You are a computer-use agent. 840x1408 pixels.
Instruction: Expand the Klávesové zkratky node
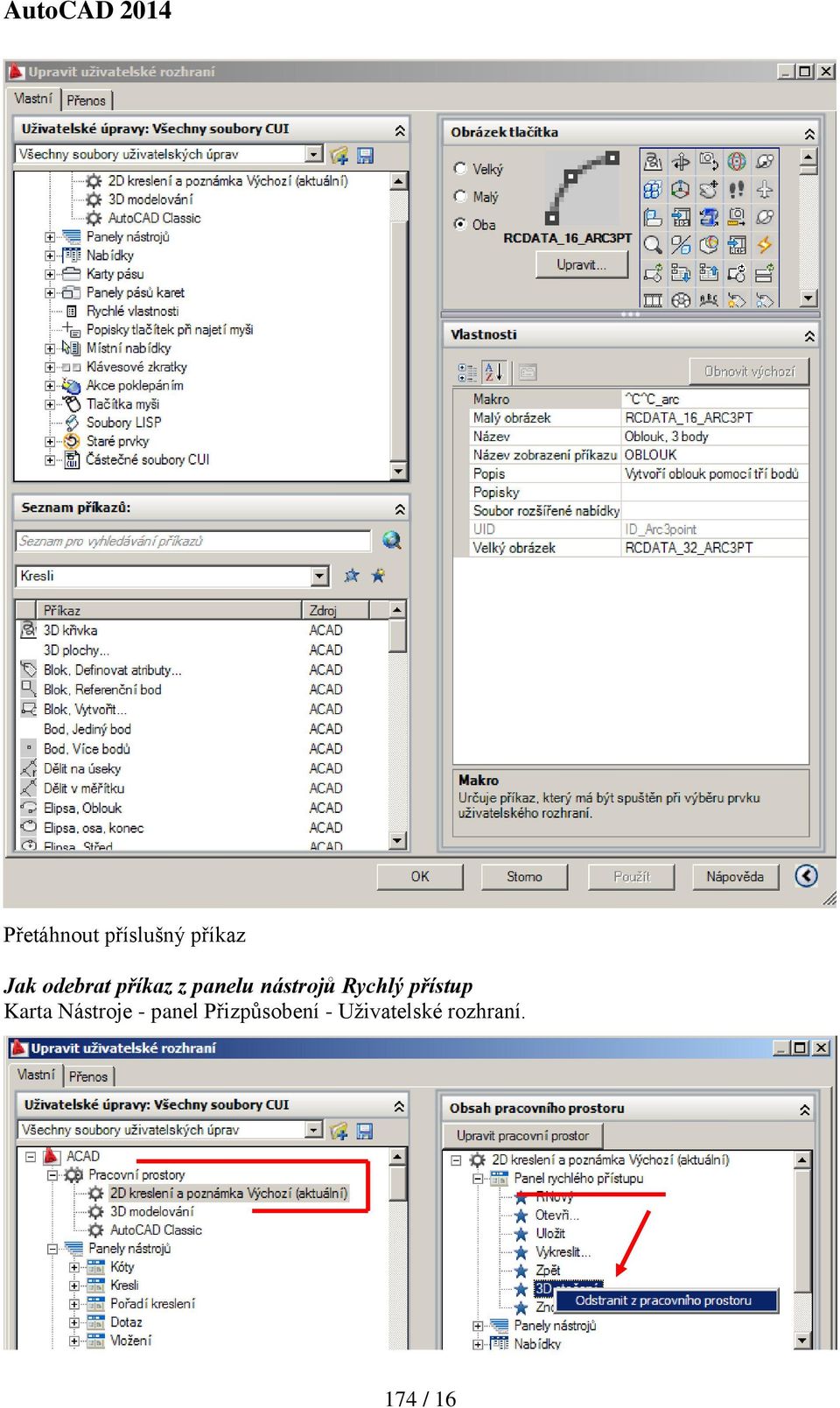click(50, 368)
